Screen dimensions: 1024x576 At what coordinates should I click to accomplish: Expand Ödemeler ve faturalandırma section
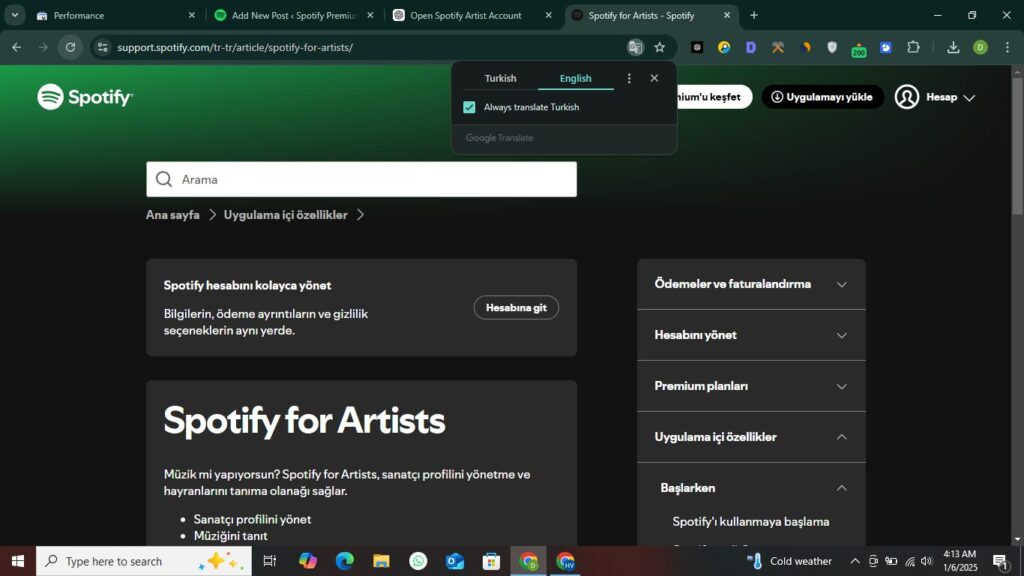coord(750,284)
